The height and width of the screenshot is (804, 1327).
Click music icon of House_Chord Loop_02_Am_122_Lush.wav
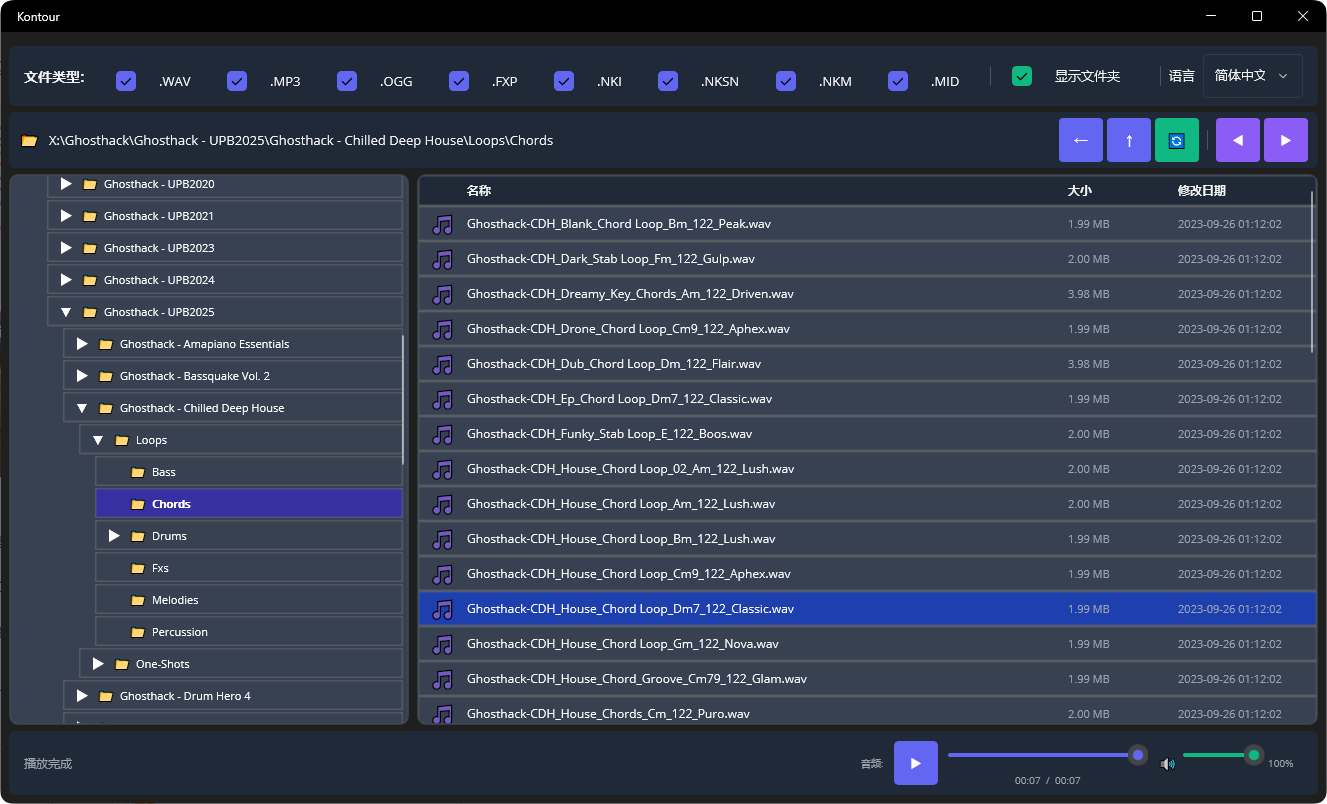coord(442,469)
